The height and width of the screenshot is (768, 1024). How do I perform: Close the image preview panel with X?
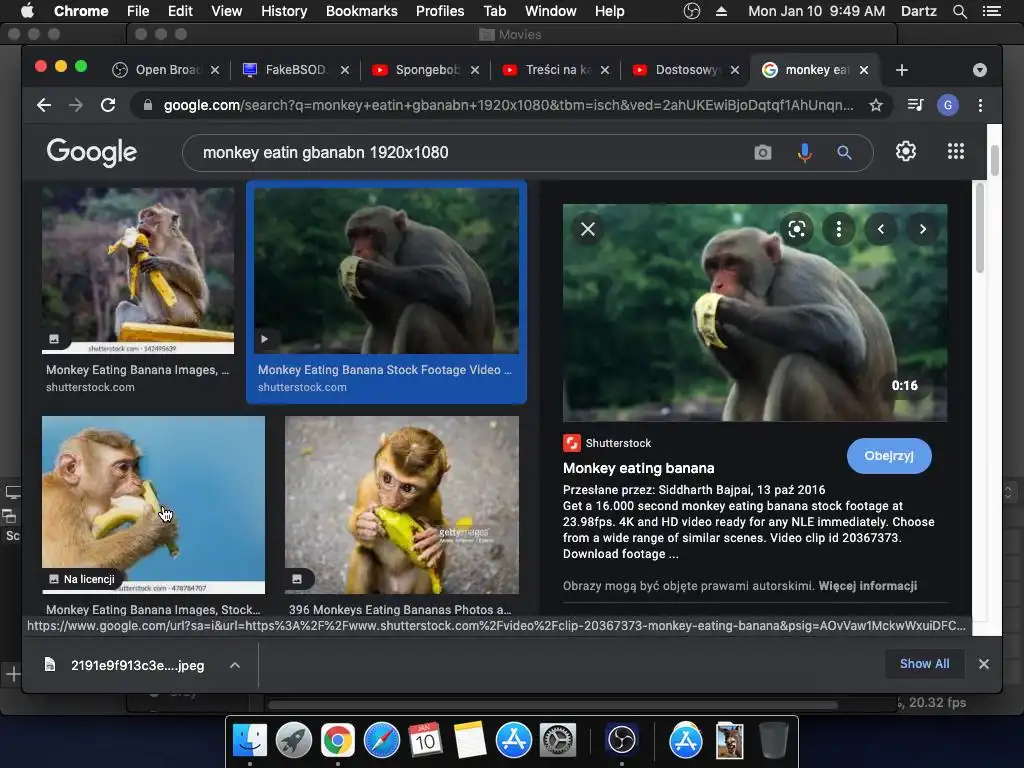[x=588, y=229]
